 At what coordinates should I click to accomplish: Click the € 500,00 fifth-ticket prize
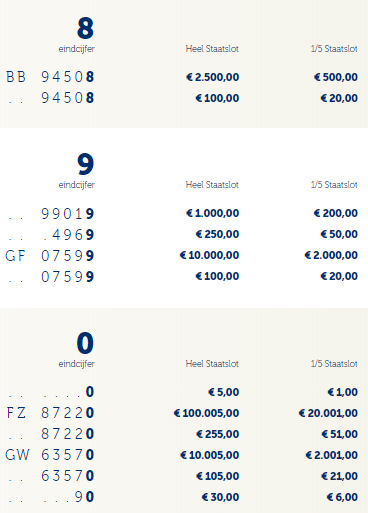336,77
